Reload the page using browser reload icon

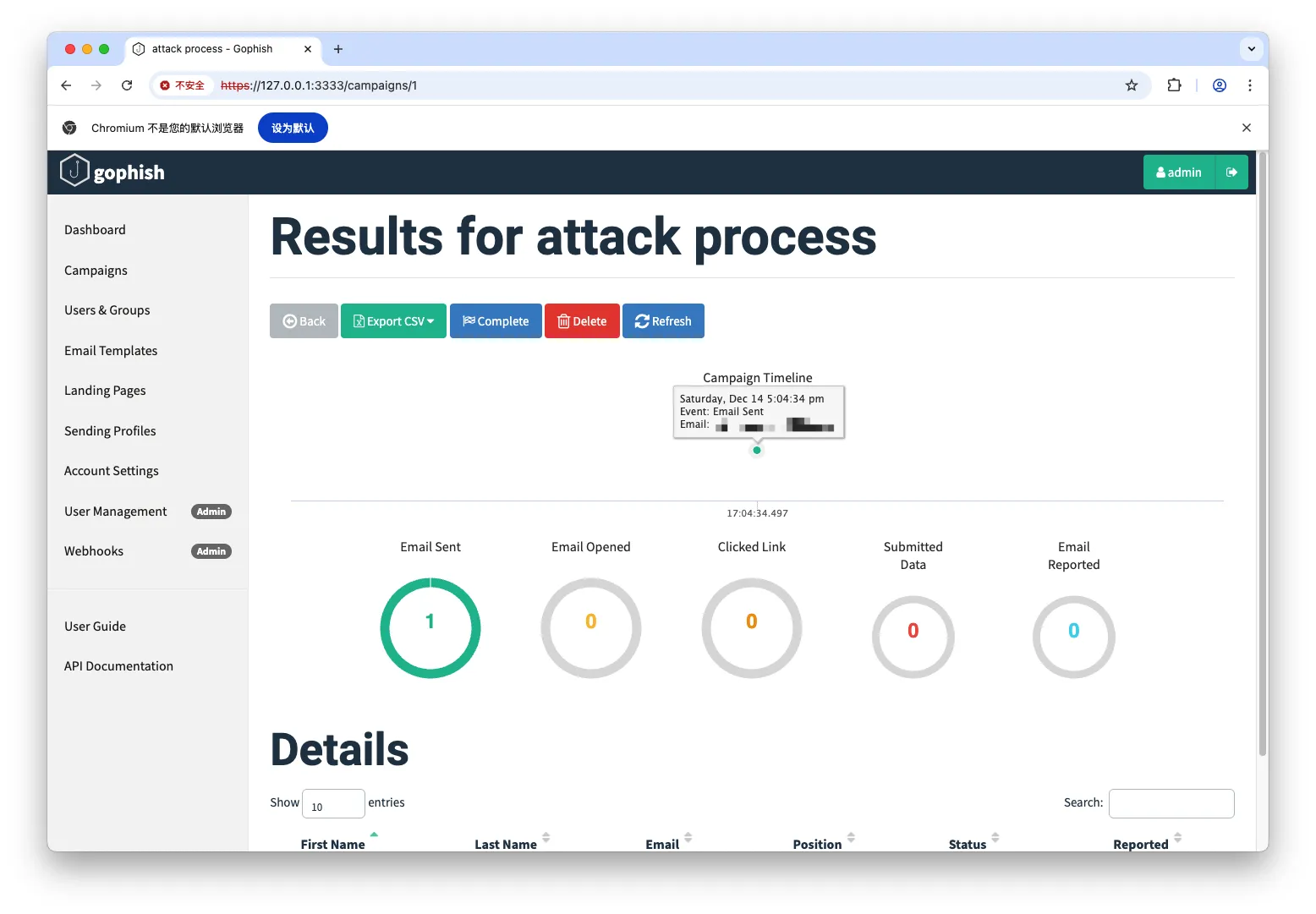pyautogui.click(x=127, y=85)
